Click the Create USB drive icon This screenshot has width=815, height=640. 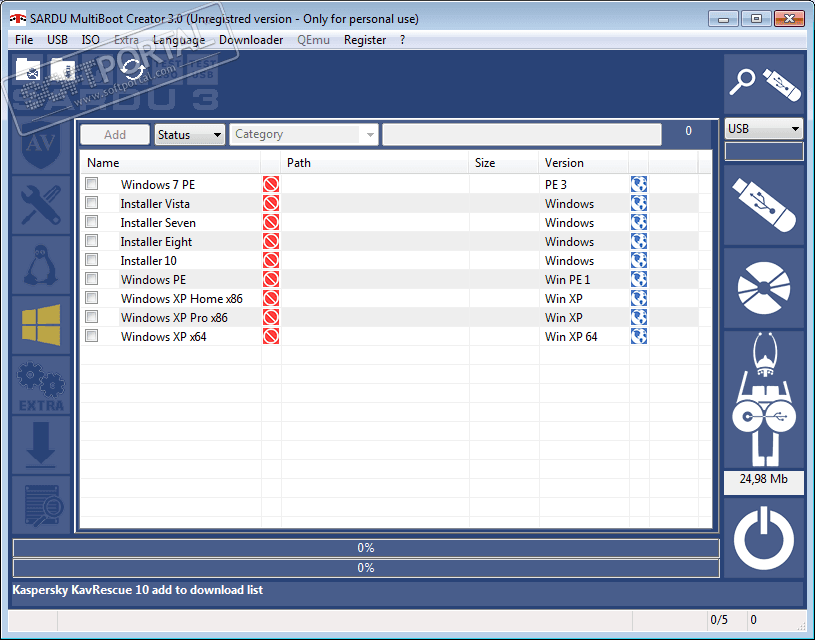click(x=764, y=205)
